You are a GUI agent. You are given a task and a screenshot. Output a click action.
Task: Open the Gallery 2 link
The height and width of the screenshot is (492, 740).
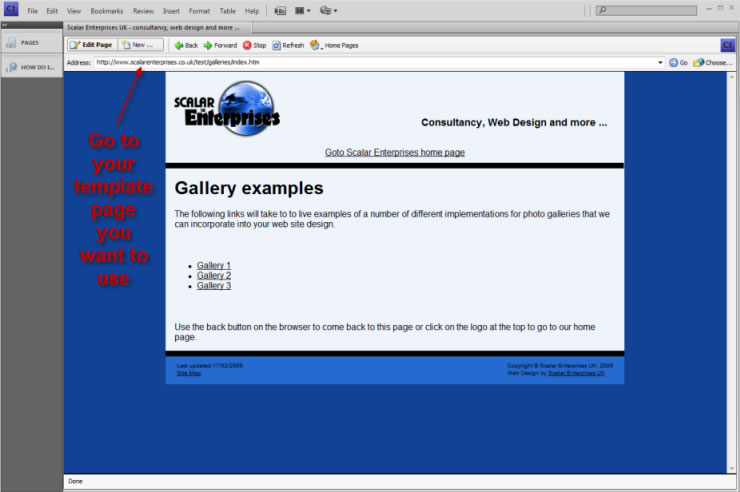pyautogui.click(x=214, y=275)
